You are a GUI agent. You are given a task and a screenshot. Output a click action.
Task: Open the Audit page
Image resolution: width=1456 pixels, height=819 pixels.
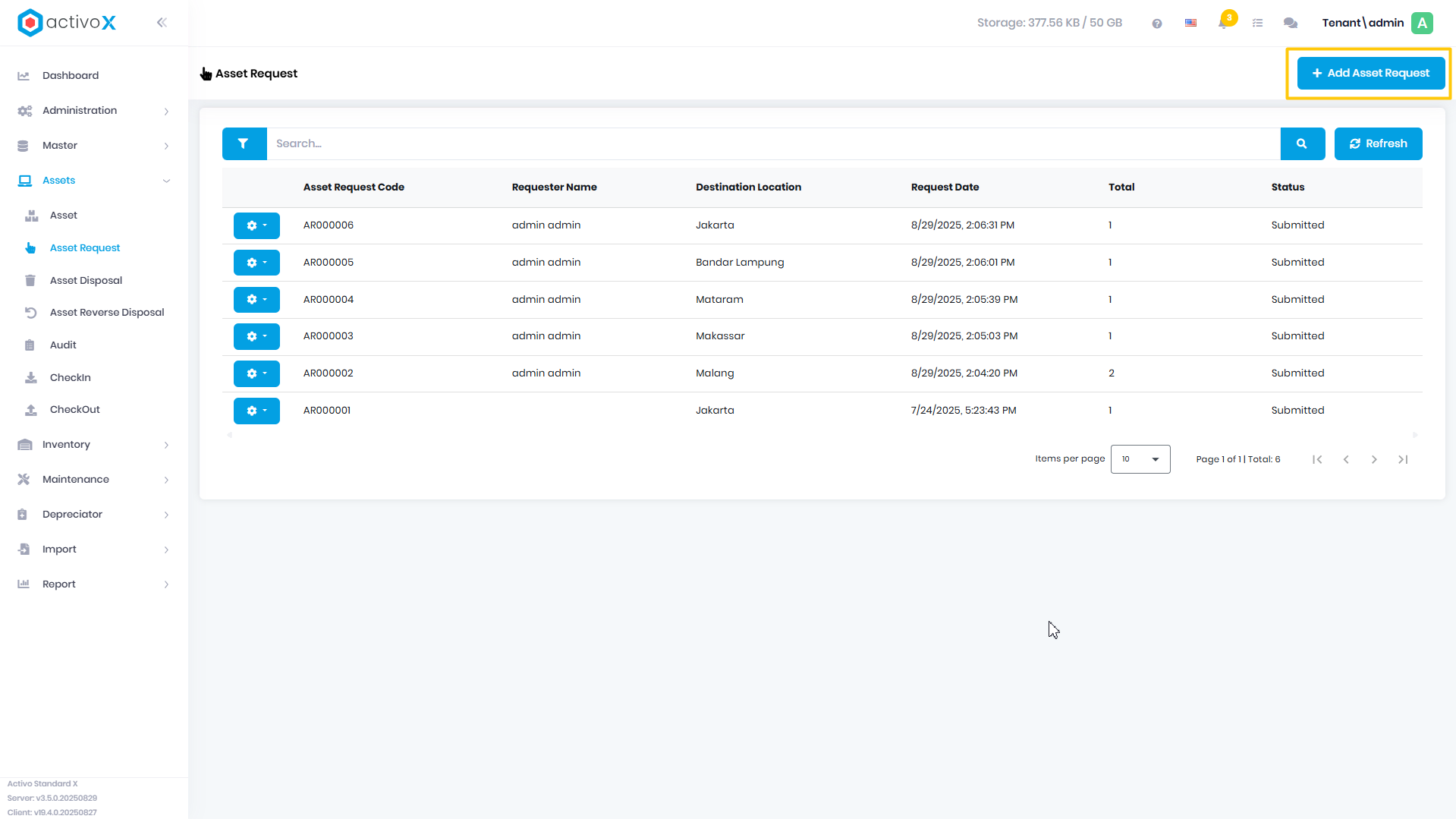63,345
